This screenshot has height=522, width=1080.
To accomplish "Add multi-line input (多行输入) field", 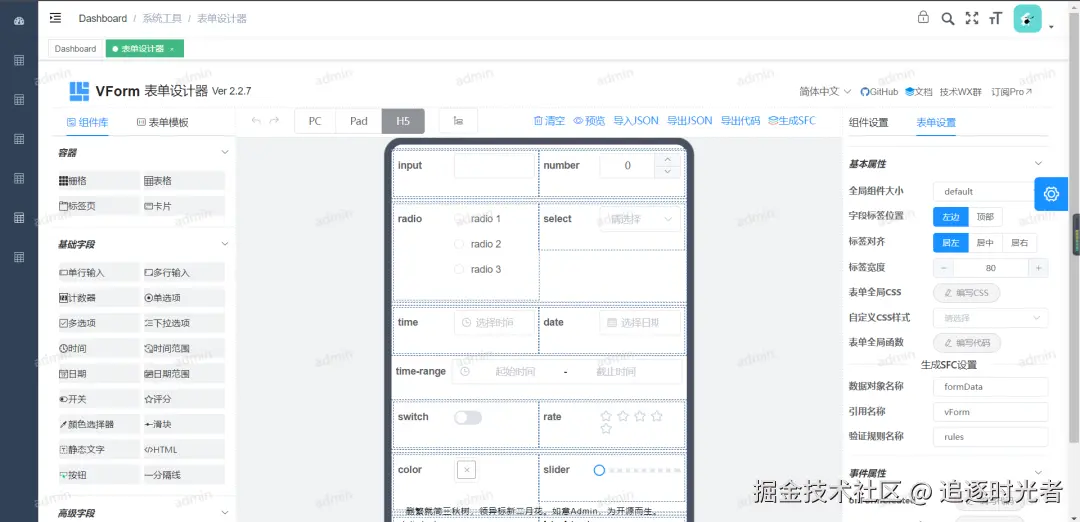I will 183,273.
